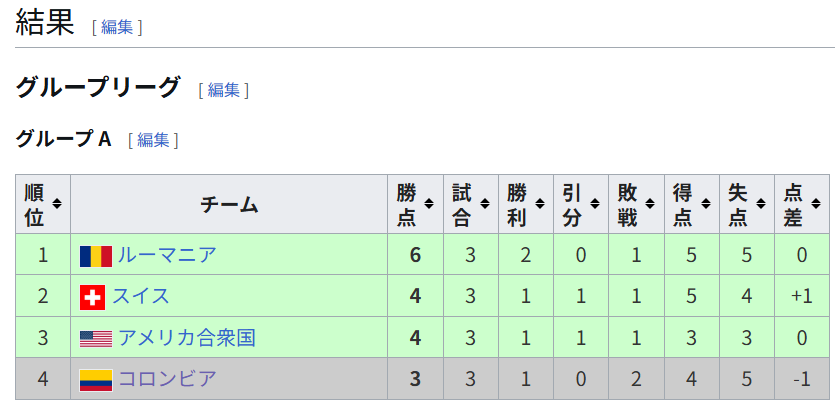Sort table by 引分 column arrows
Image resolution: width=835 pixels, height=407 pixels.
(595, 204)
